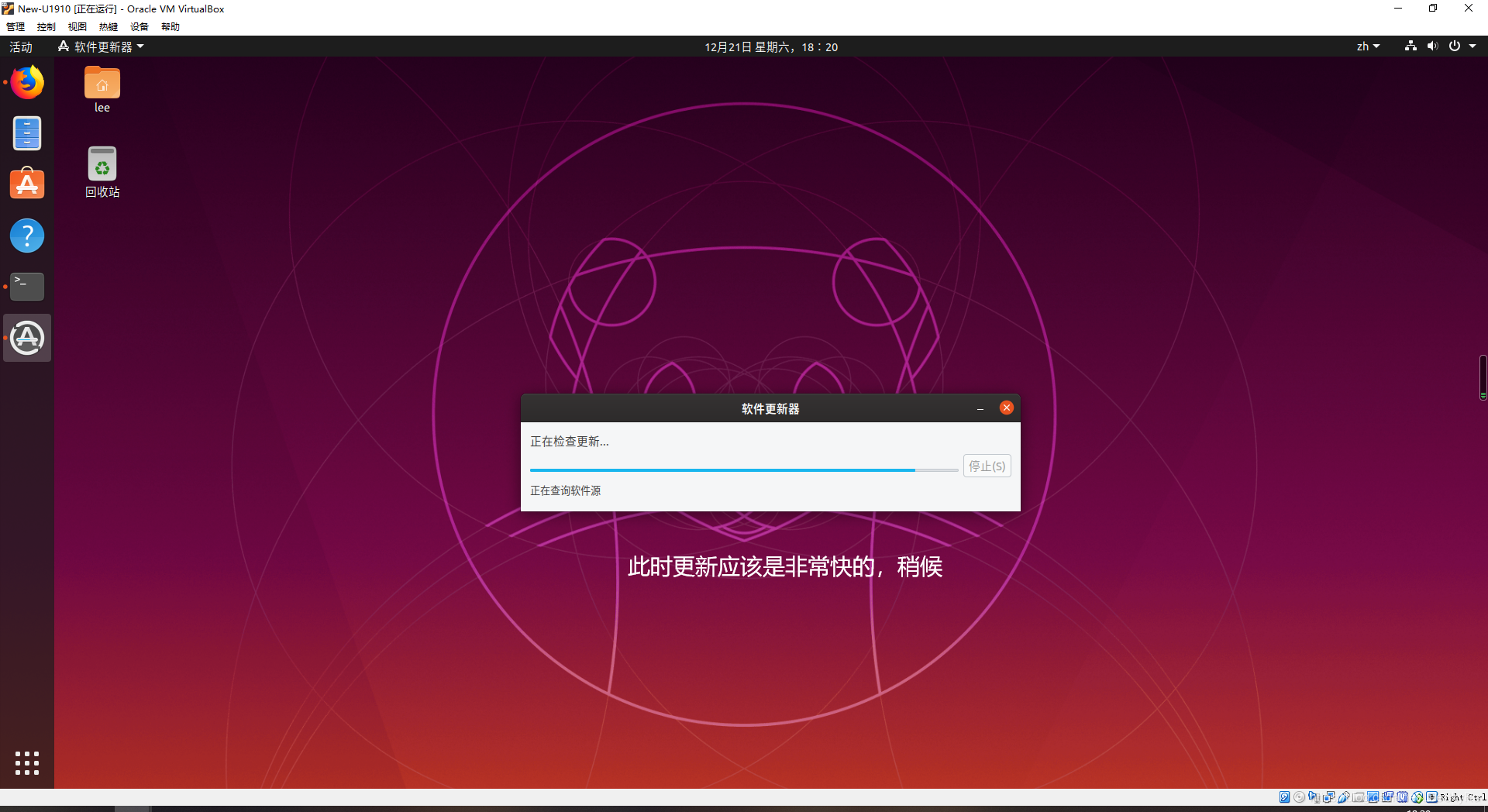Open the 软件更新器 app menu in top bar
The height and width of the screenshot is (812, 1488).
point(101,46)
